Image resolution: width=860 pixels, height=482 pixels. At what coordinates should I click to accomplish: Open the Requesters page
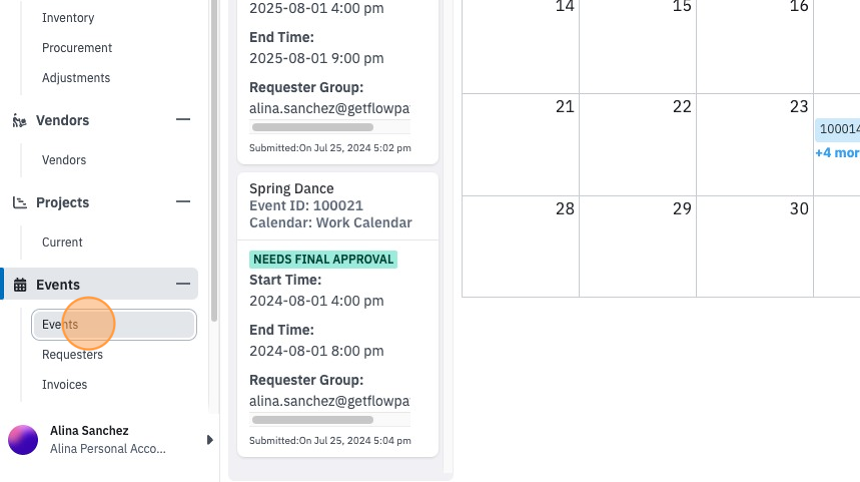[72, 355]
